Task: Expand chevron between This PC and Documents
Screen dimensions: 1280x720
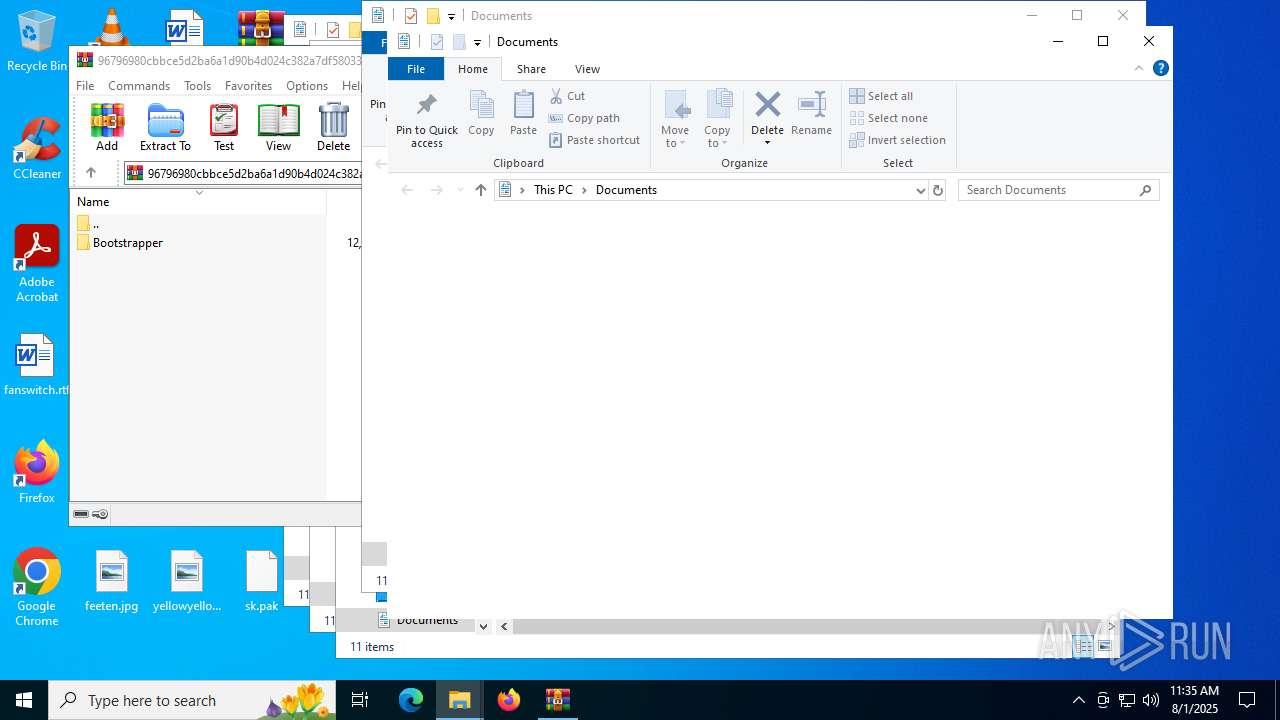Action: coord(585,190)
